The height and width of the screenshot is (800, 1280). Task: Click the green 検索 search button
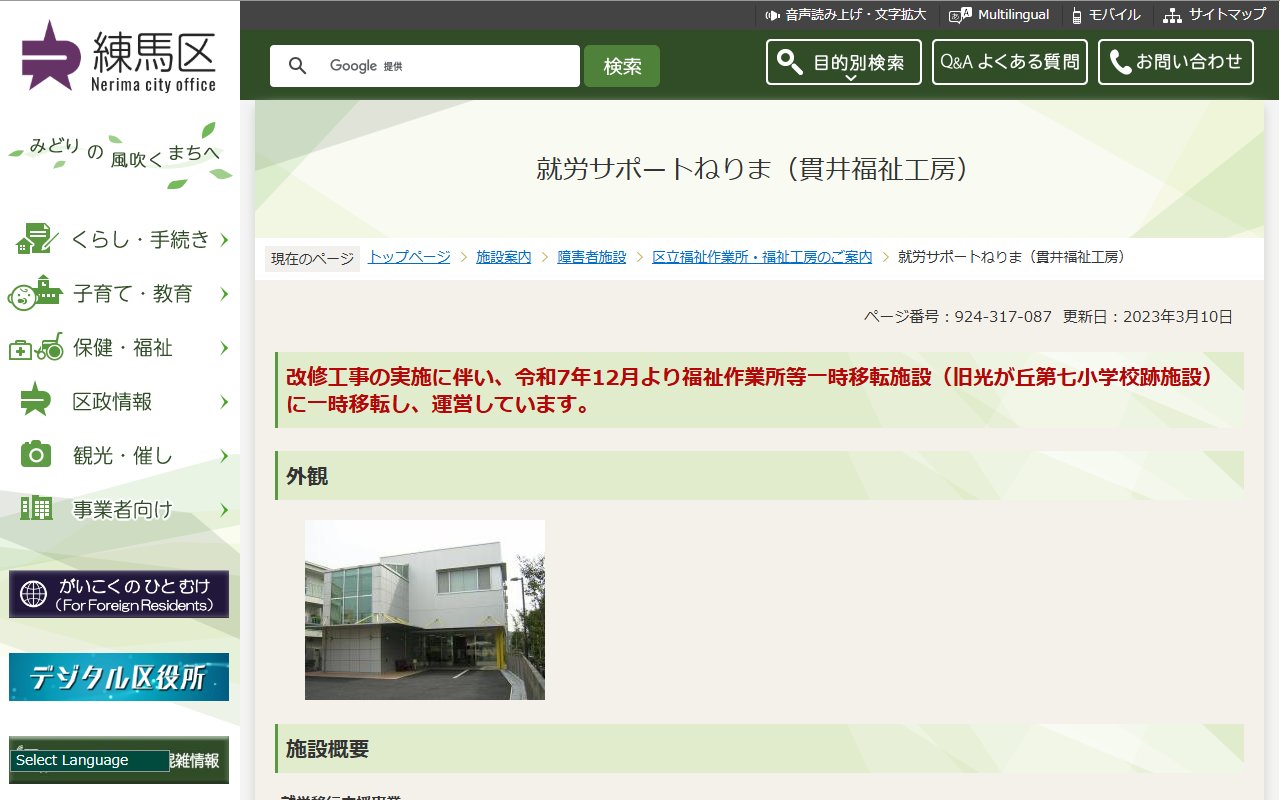pyautogui.click(x=622, y=66)
